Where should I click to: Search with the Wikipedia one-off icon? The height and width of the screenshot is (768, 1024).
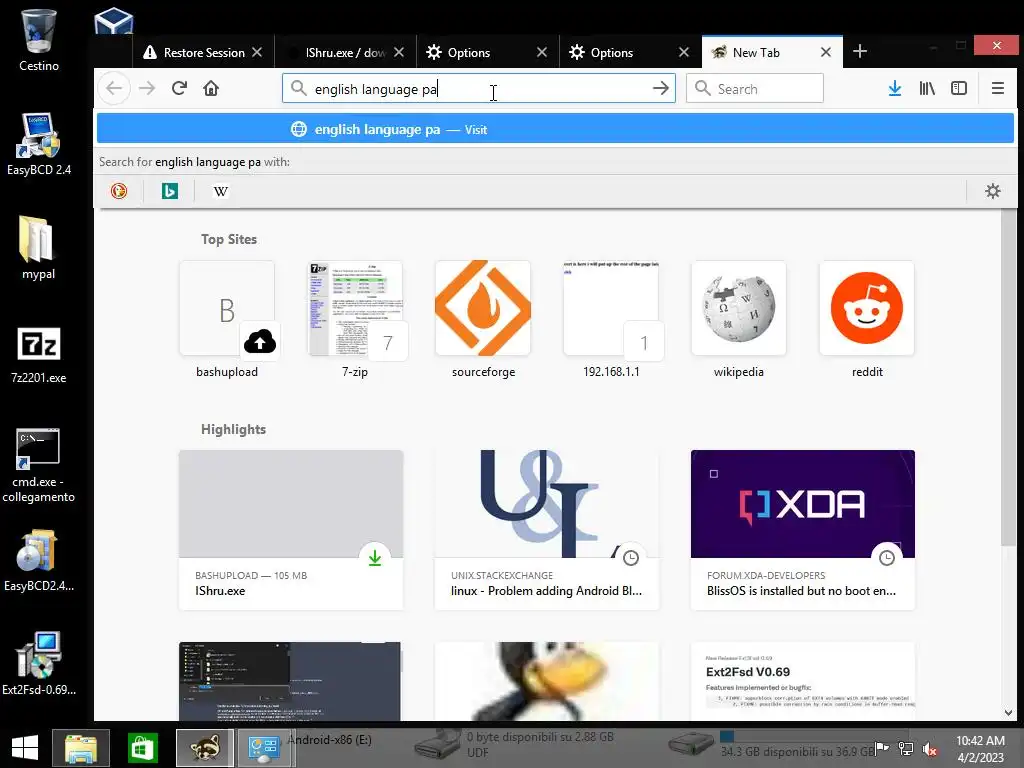(221, 191)
